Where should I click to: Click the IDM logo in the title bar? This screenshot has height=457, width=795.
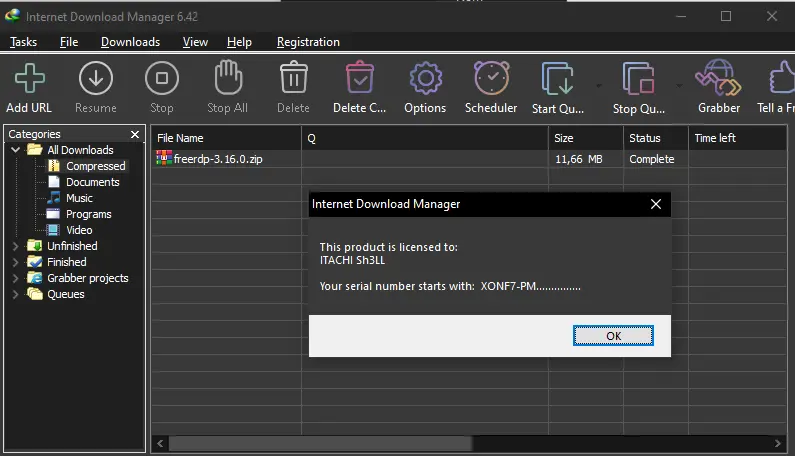(x=12, y=16)
